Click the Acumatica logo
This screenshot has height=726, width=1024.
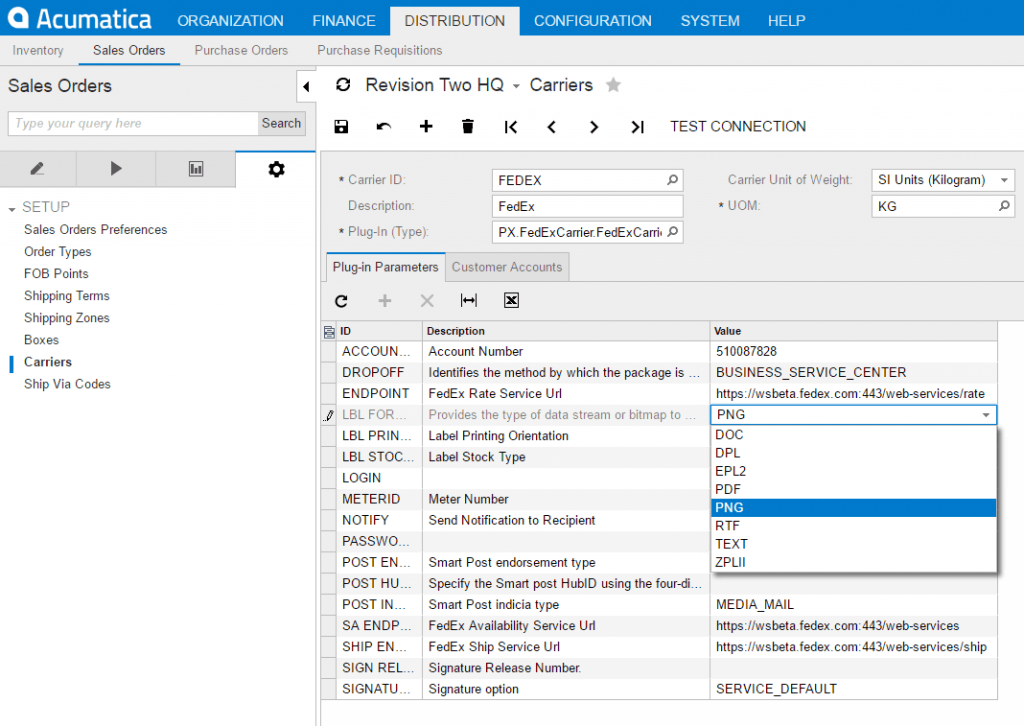[78, 18]
